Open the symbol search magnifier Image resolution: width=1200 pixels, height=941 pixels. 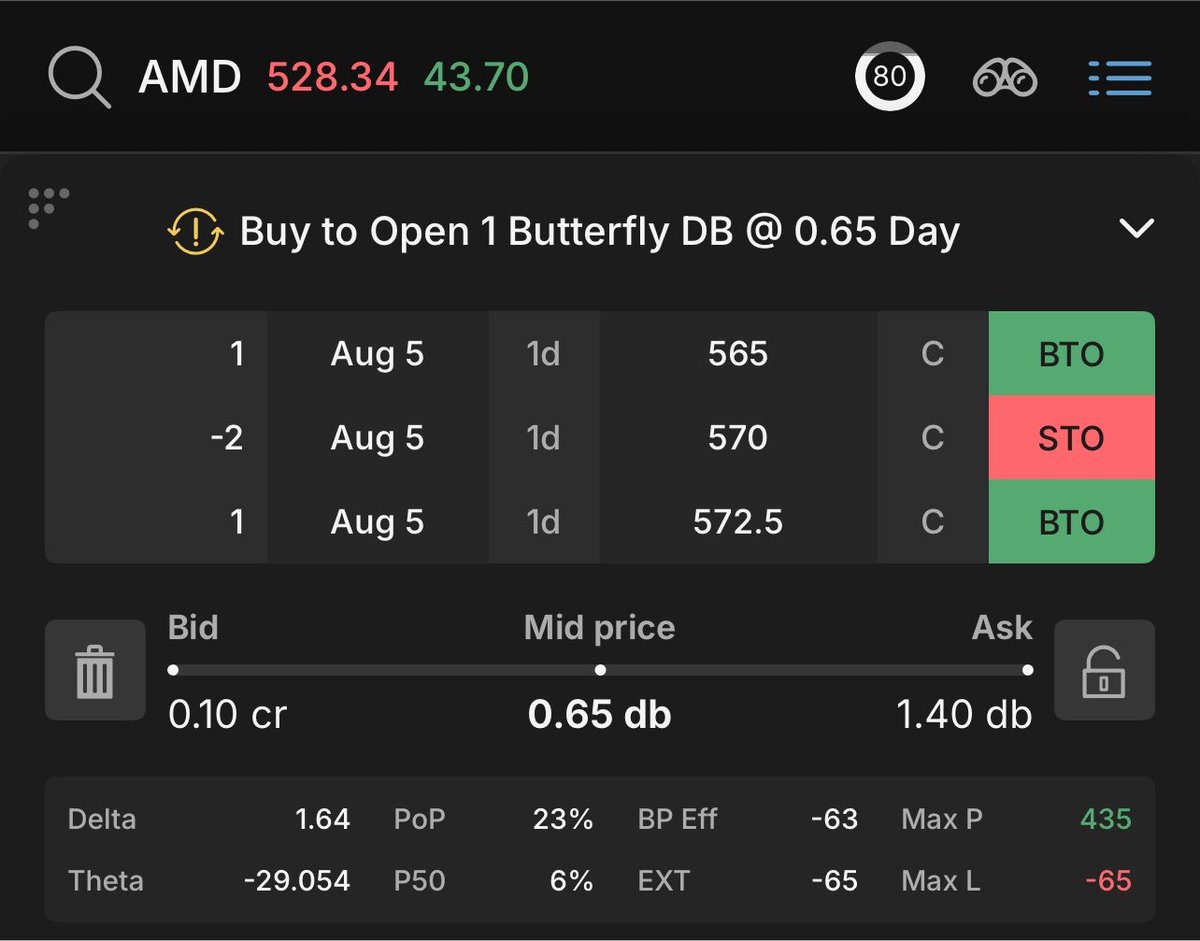pyautogui.click(x=80, y=77)
